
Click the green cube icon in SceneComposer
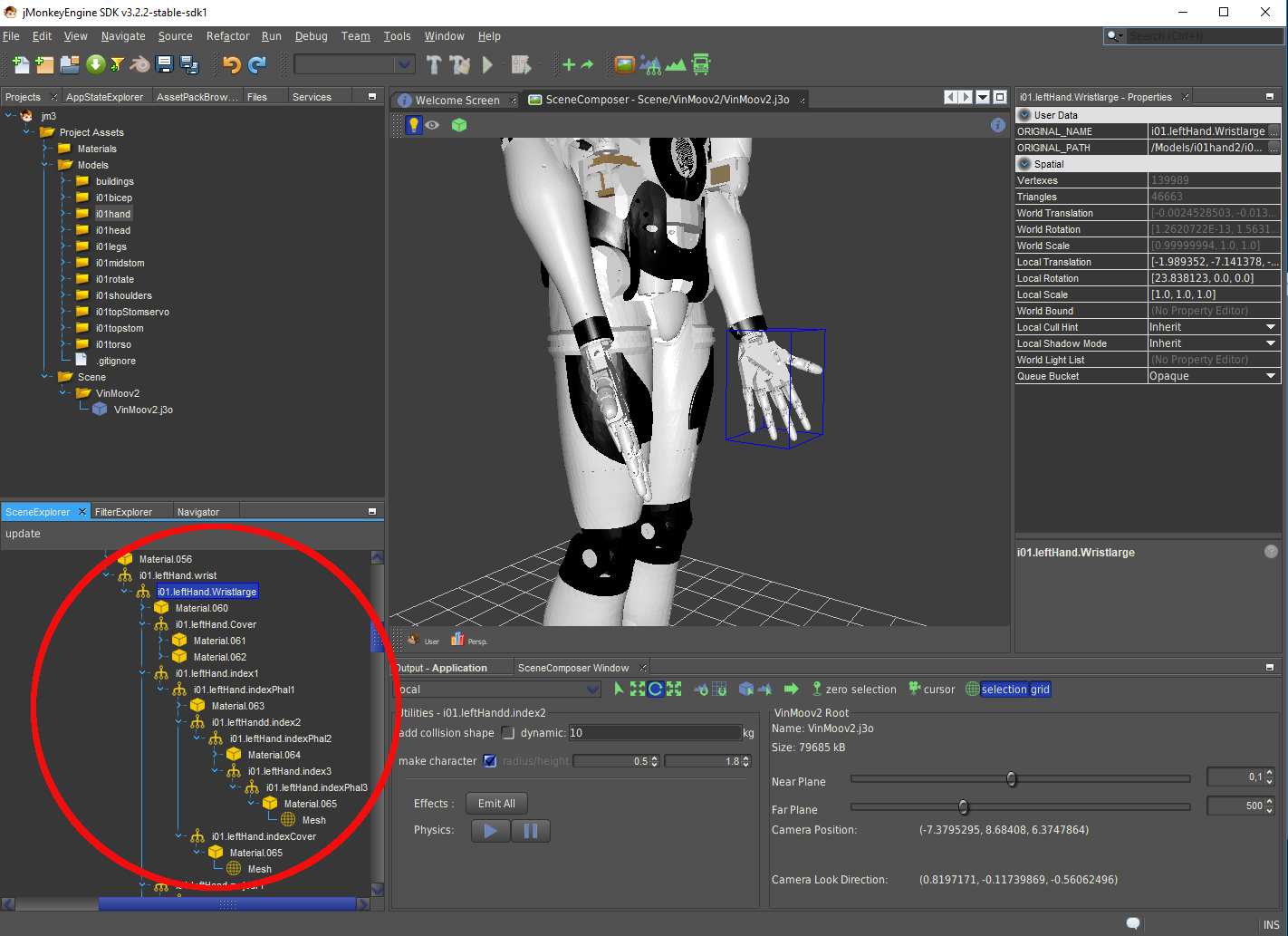459,125
